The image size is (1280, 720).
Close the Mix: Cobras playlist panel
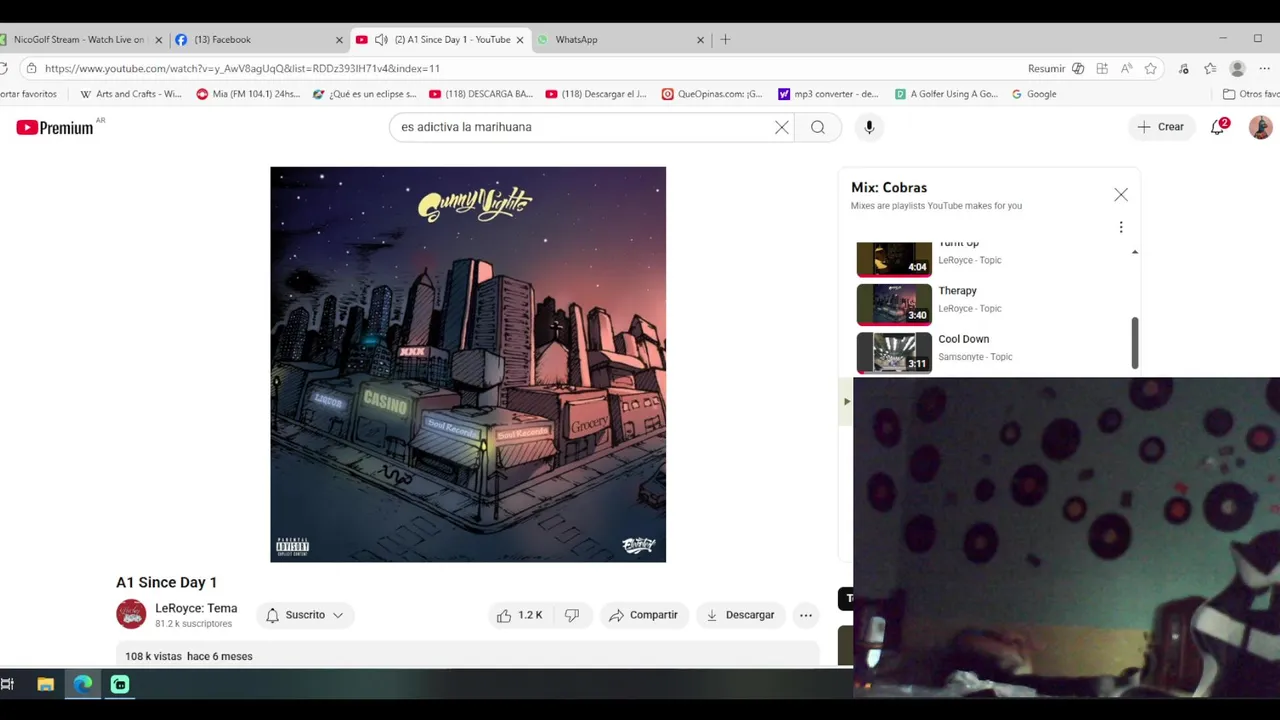(x=1121, y=195)
